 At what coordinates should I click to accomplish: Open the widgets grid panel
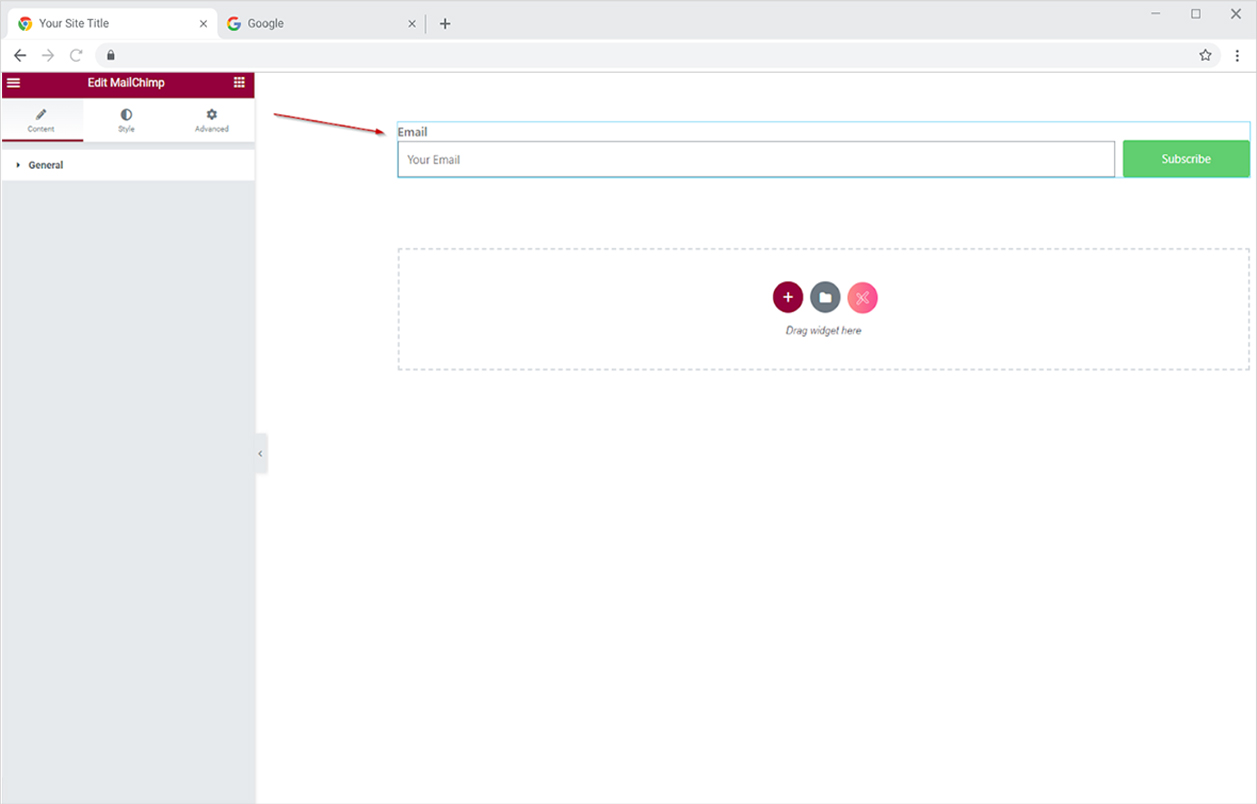239,83
